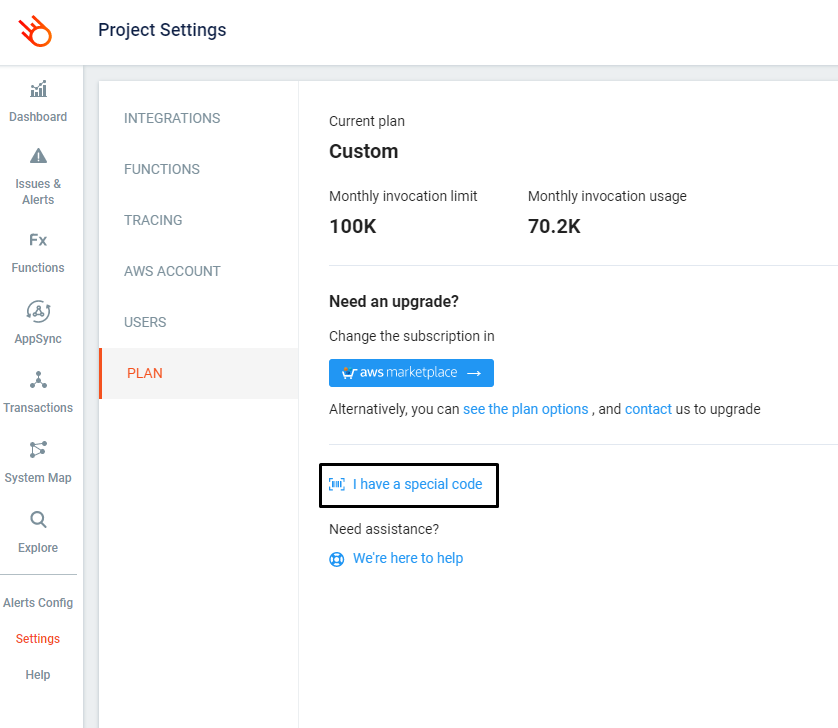Open Issues & Alerts warning icon

coord(38,156)
